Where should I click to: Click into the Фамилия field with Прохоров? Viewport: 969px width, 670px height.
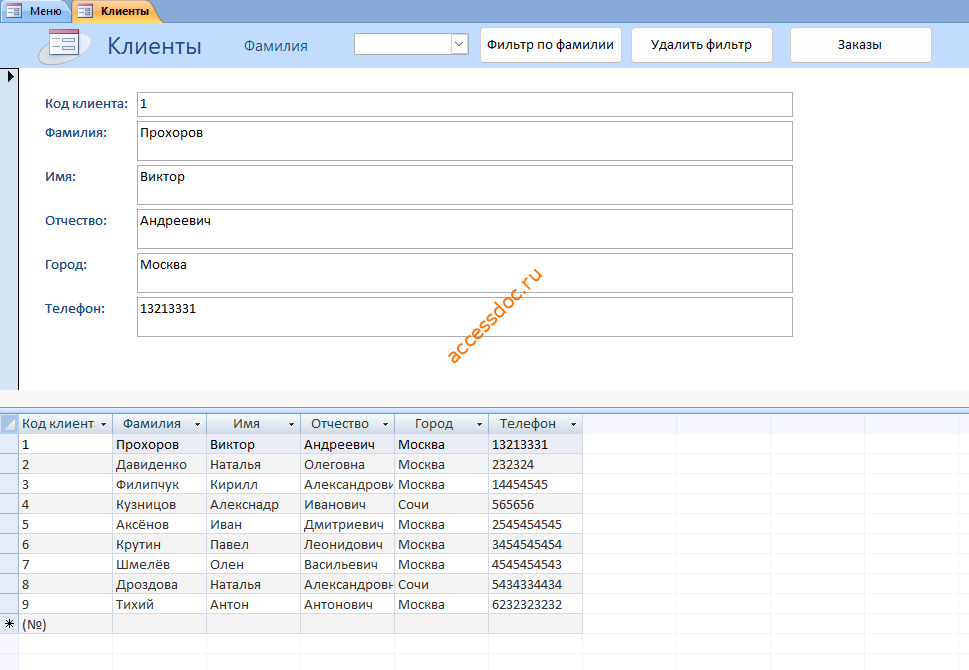point(465,141)
